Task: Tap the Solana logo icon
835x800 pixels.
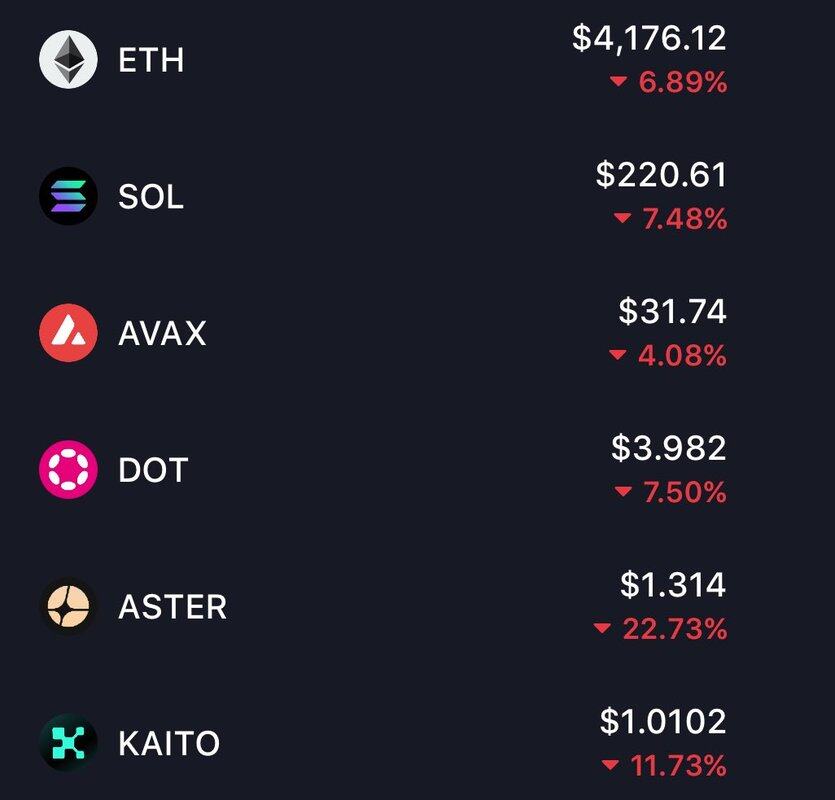Action: click(68, 196)
